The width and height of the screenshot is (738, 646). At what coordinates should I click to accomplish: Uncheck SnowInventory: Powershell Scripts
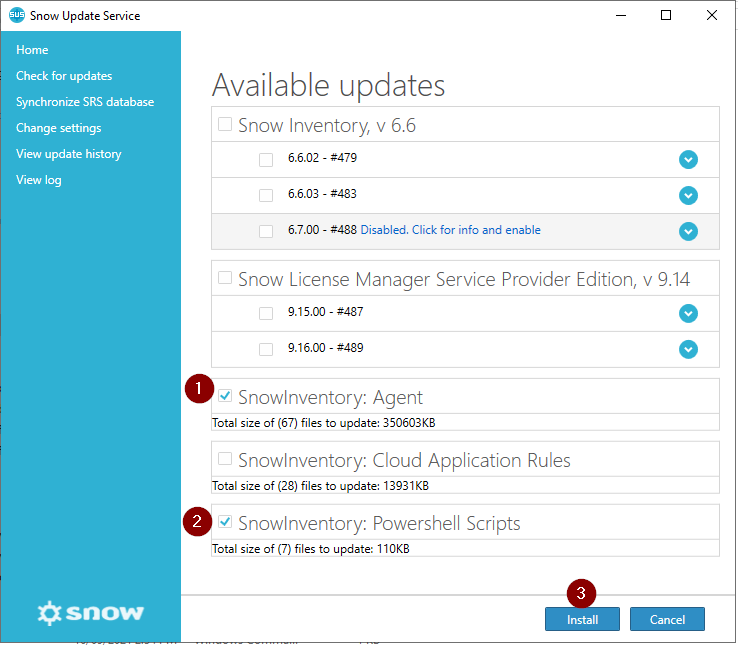pos(225,521)
